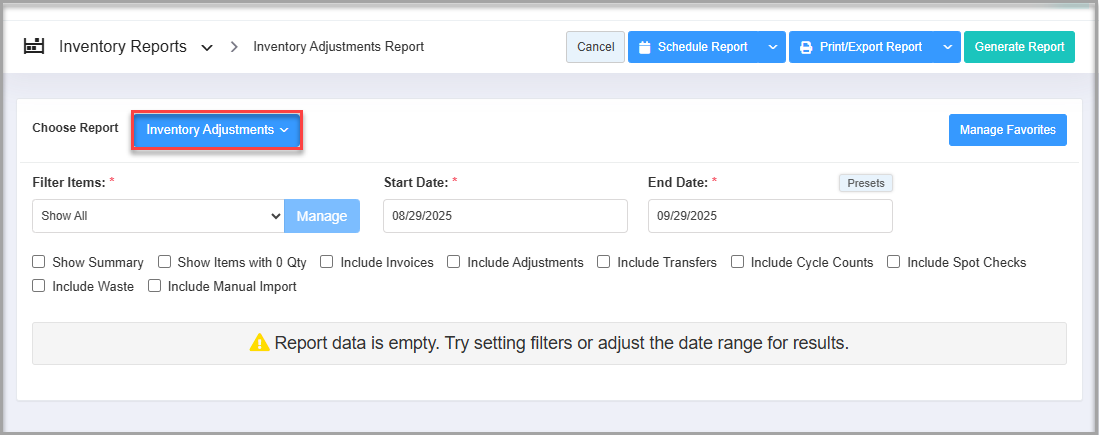Enable the Include Waste checkbox

39,286
